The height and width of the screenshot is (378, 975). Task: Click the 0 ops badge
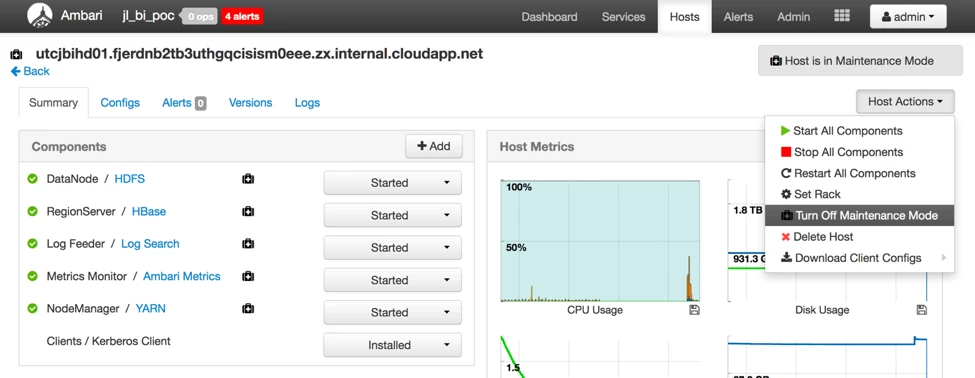click(x=200, y=17)
